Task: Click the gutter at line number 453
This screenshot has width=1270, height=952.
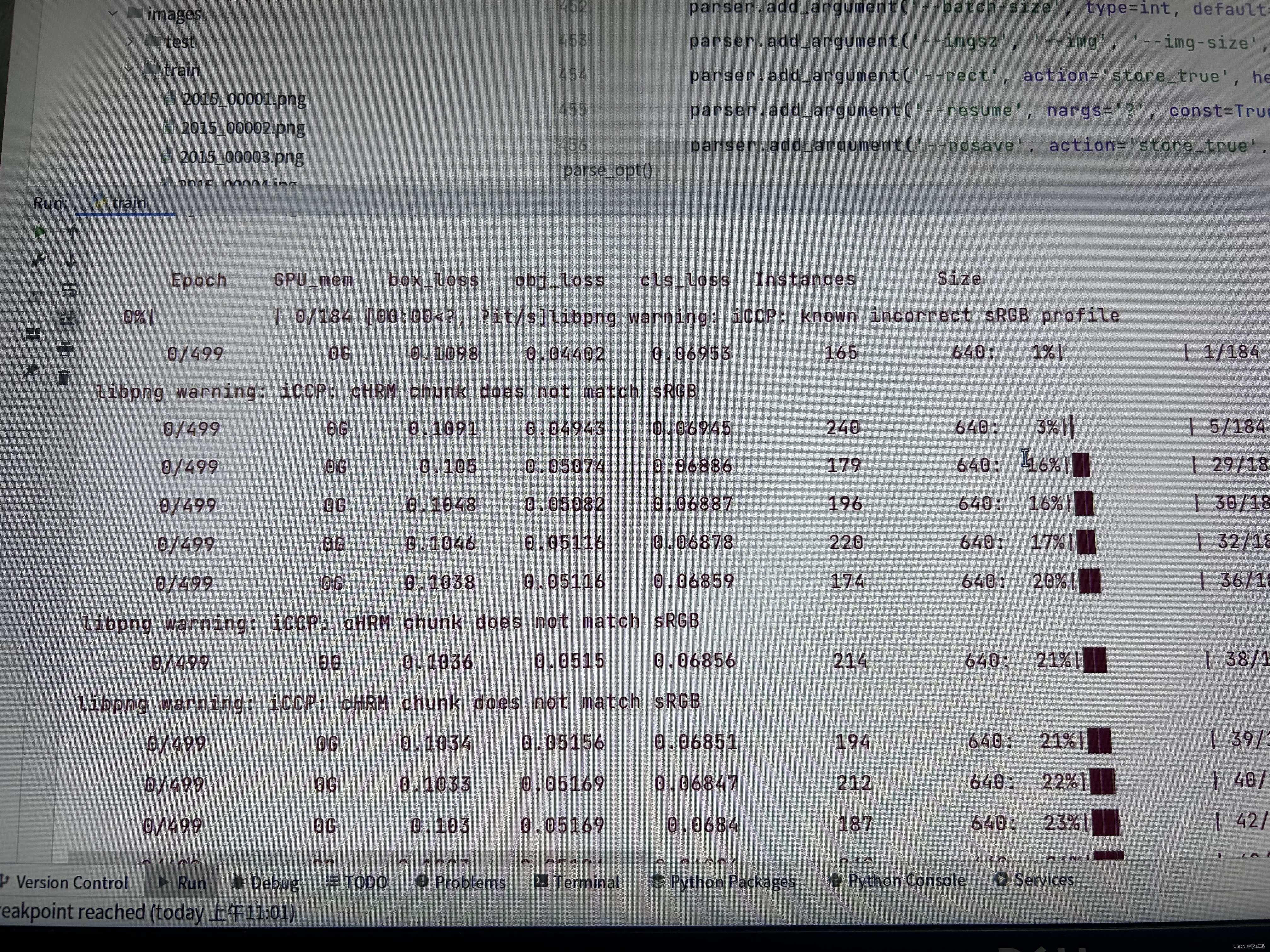Action: (572, 41)
